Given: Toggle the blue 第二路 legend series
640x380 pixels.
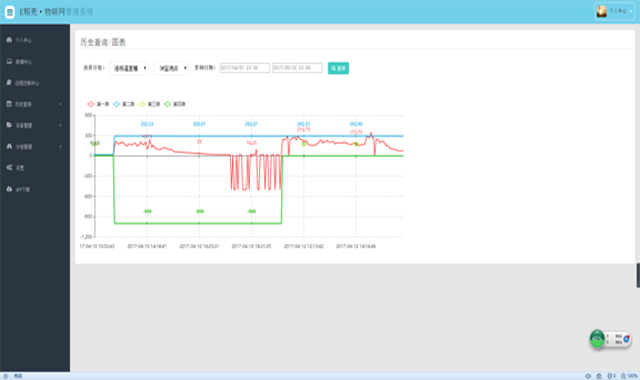Looking at the screenshot, I should (x=124, y=104).
